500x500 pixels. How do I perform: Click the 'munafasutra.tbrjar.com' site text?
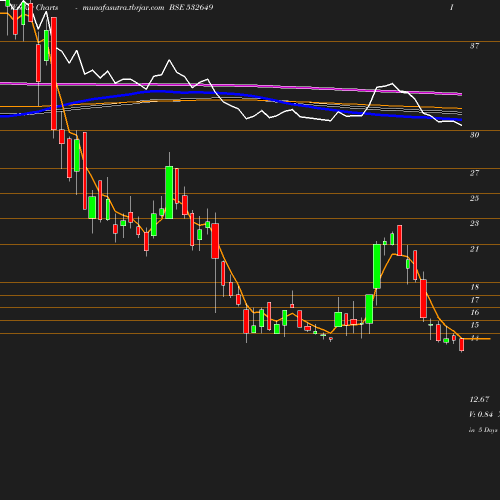(x=123, y=8)
